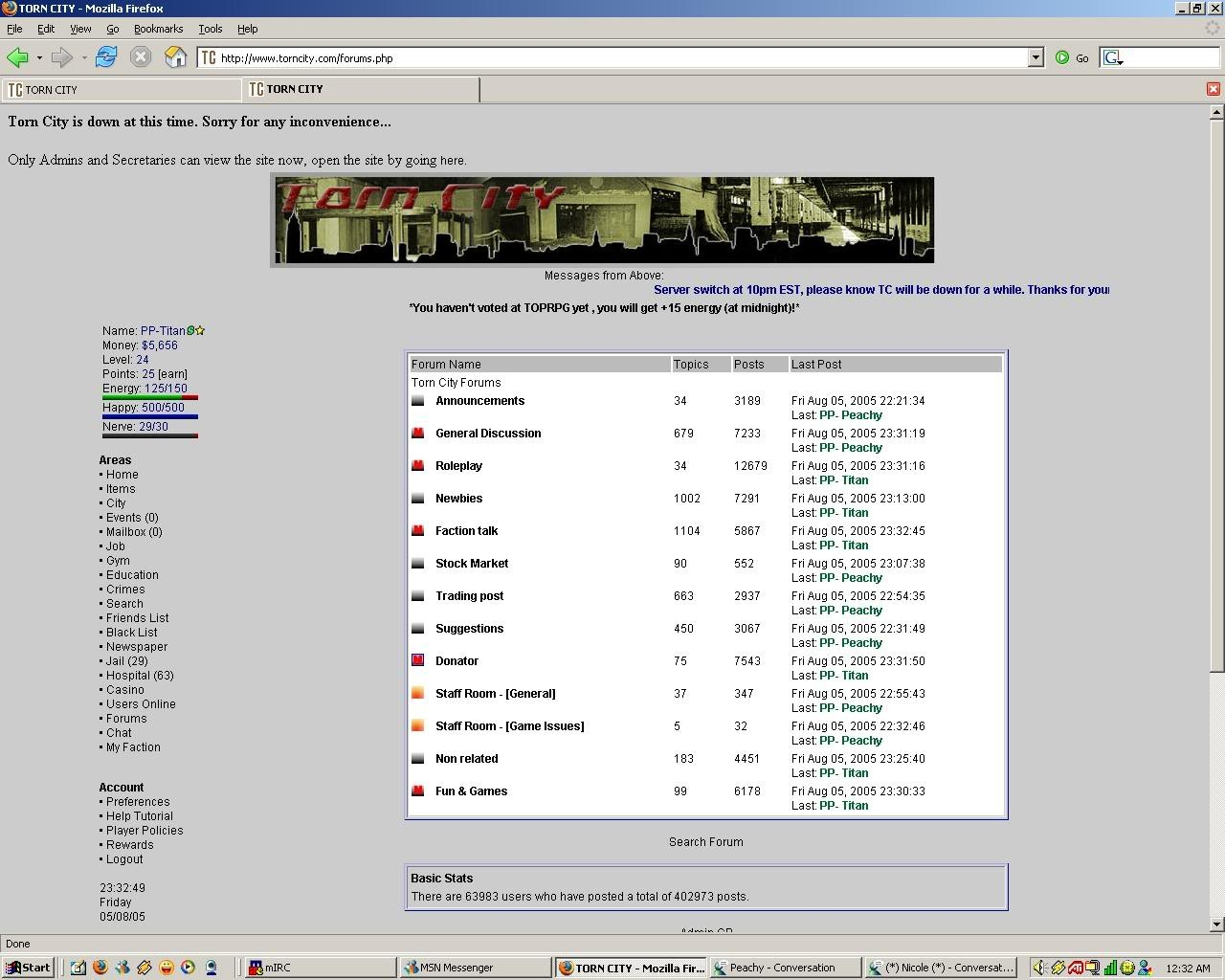Go back with the green Back arrow
1225x980 pixels.
pos(17,57)
